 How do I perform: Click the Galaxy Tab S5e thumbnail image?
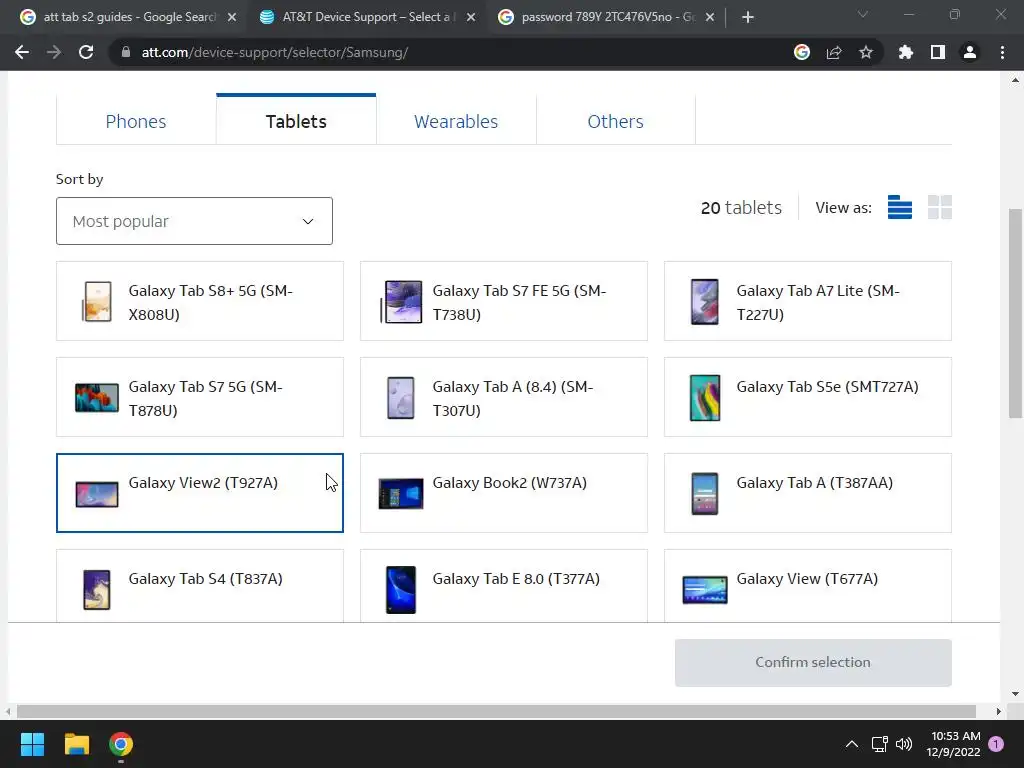click(x=705, y=398)
